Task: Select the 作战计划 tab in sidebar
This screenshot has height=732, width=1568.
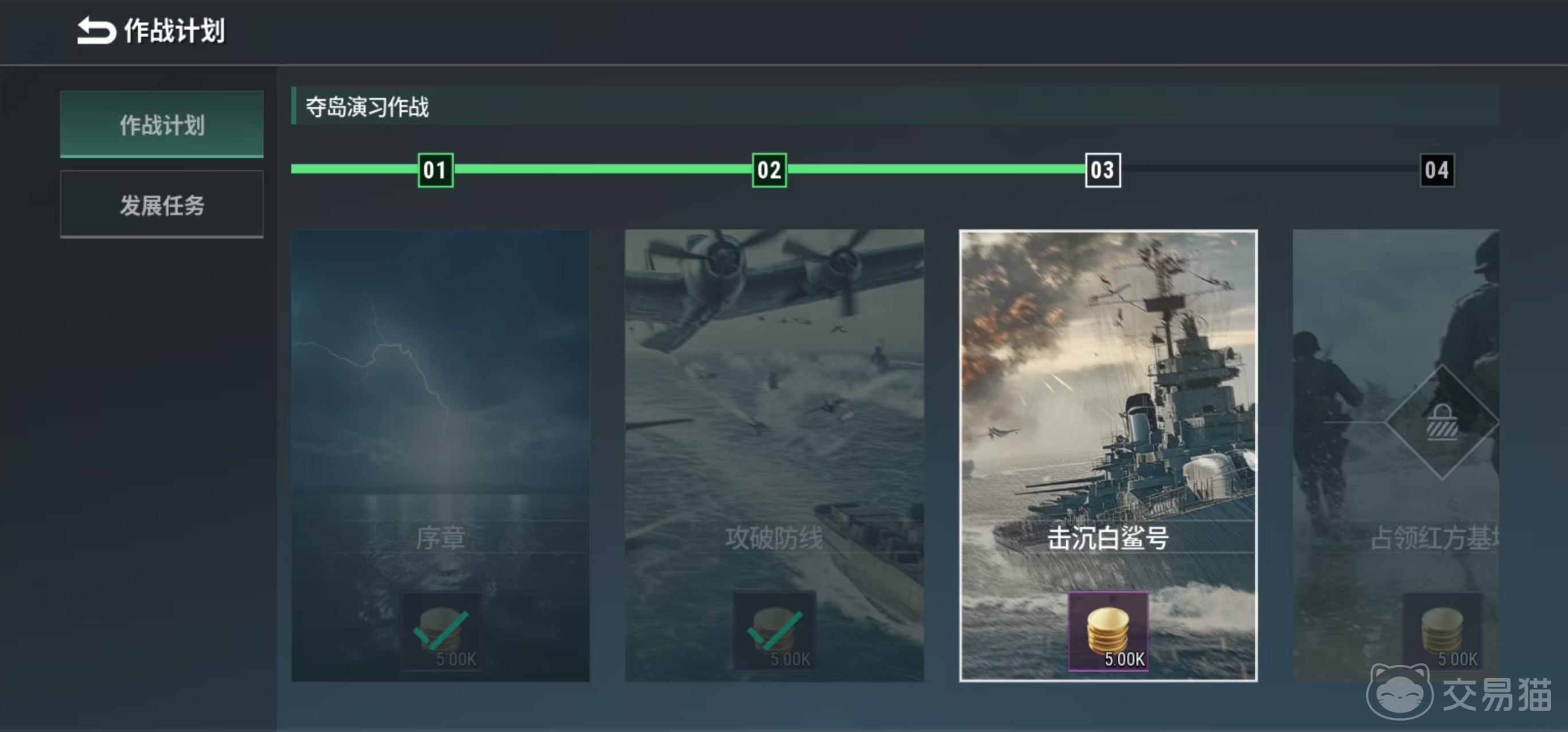Action: pyautogui.click(x=162, y=124)
